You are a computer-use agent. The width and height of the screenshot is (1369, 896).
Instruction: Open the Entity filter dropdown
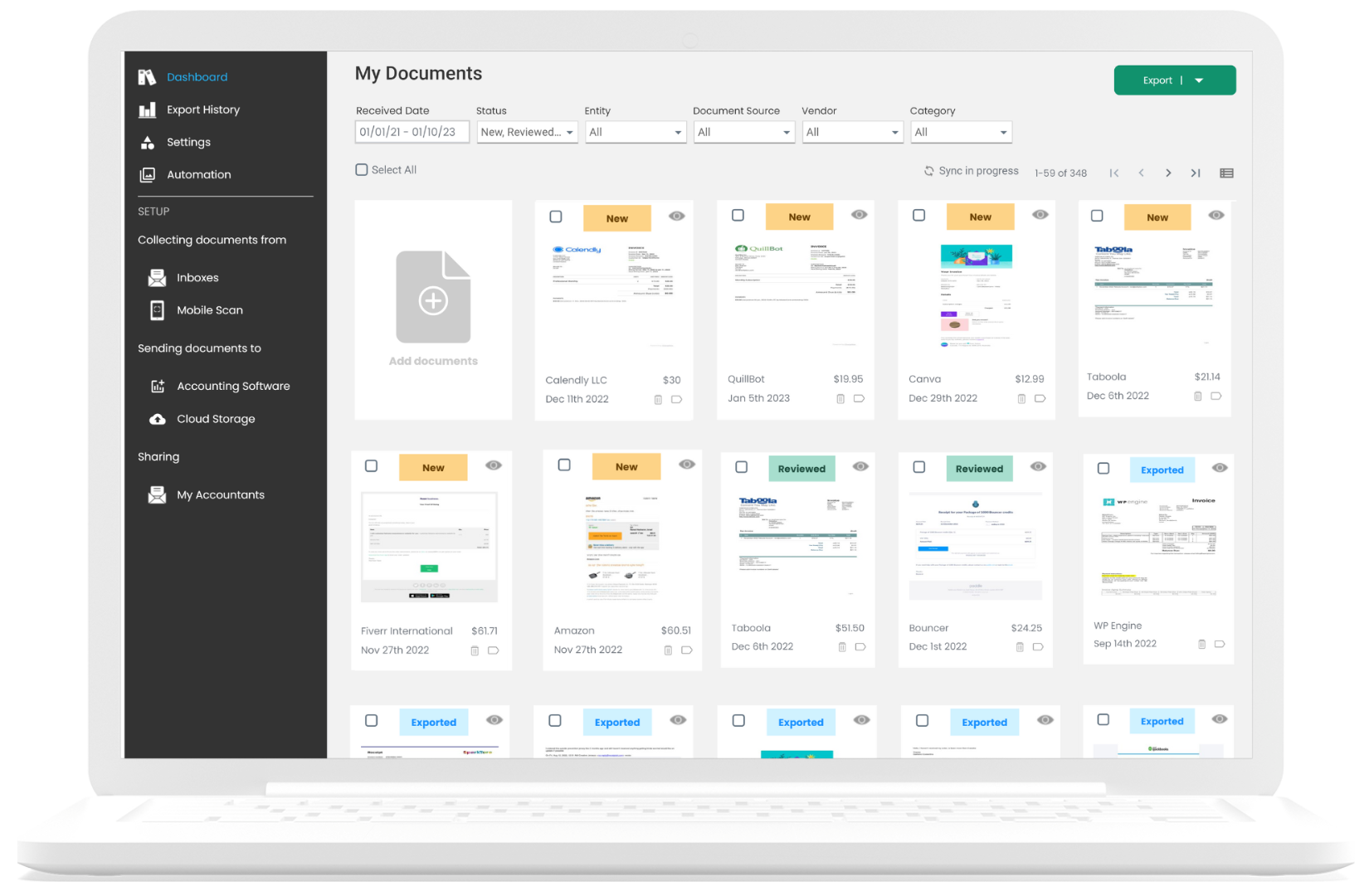pyautogui.click(x=635, y=132)
